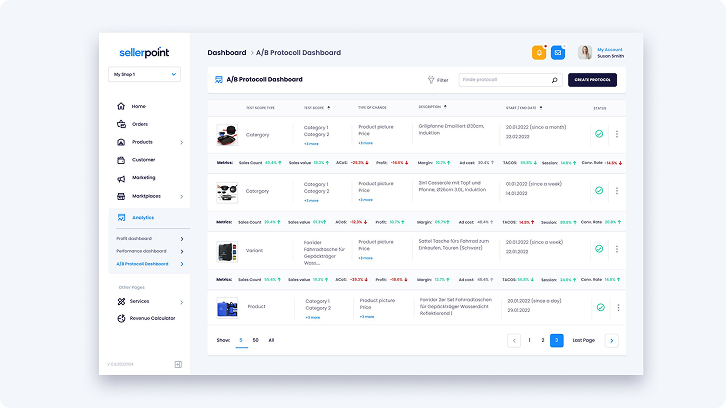The width and height of the screenshot is (726, 408).
Task: Click the Revenue Calculator icon
Action: [x=121, y=318]
